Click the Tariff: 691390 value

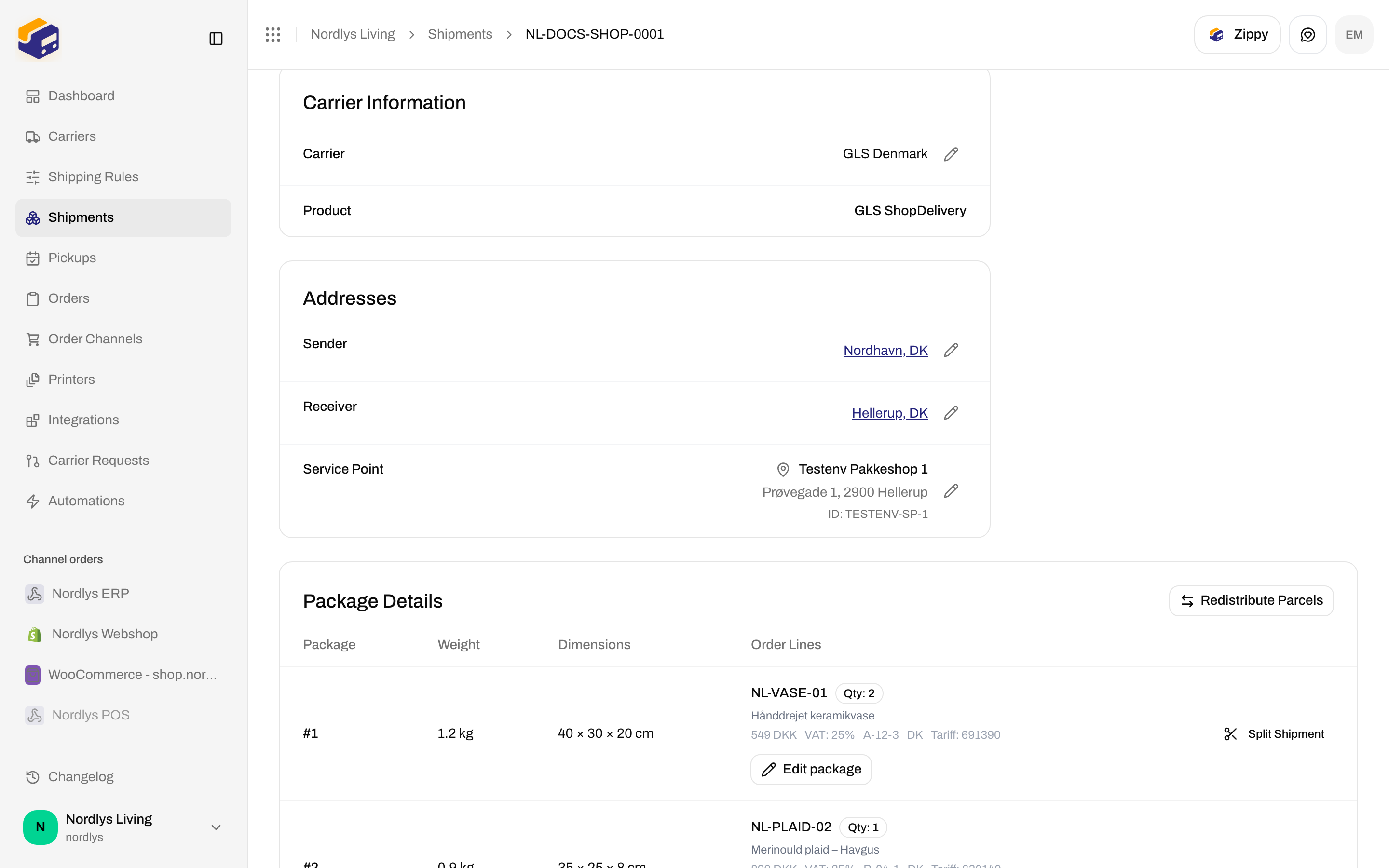[966, 735]
